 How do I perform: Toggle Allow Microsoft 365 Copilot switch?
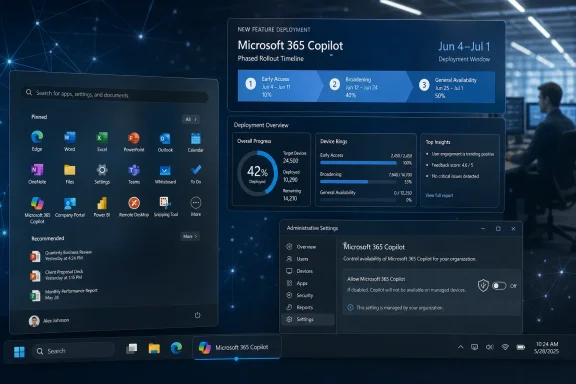point(499,286)
